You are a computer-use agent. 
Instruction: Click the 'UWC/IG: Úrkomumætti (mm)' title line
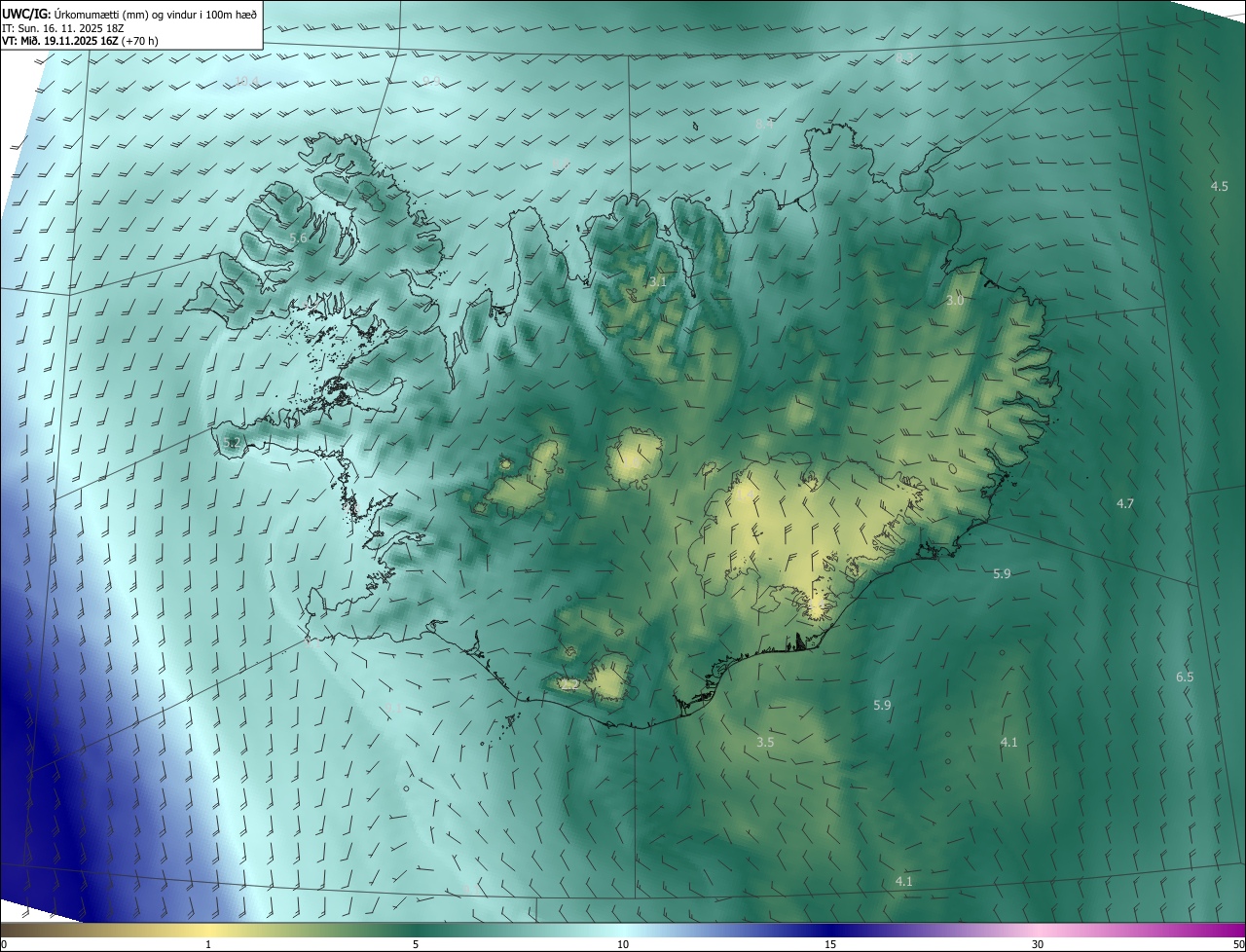(129, 14)
